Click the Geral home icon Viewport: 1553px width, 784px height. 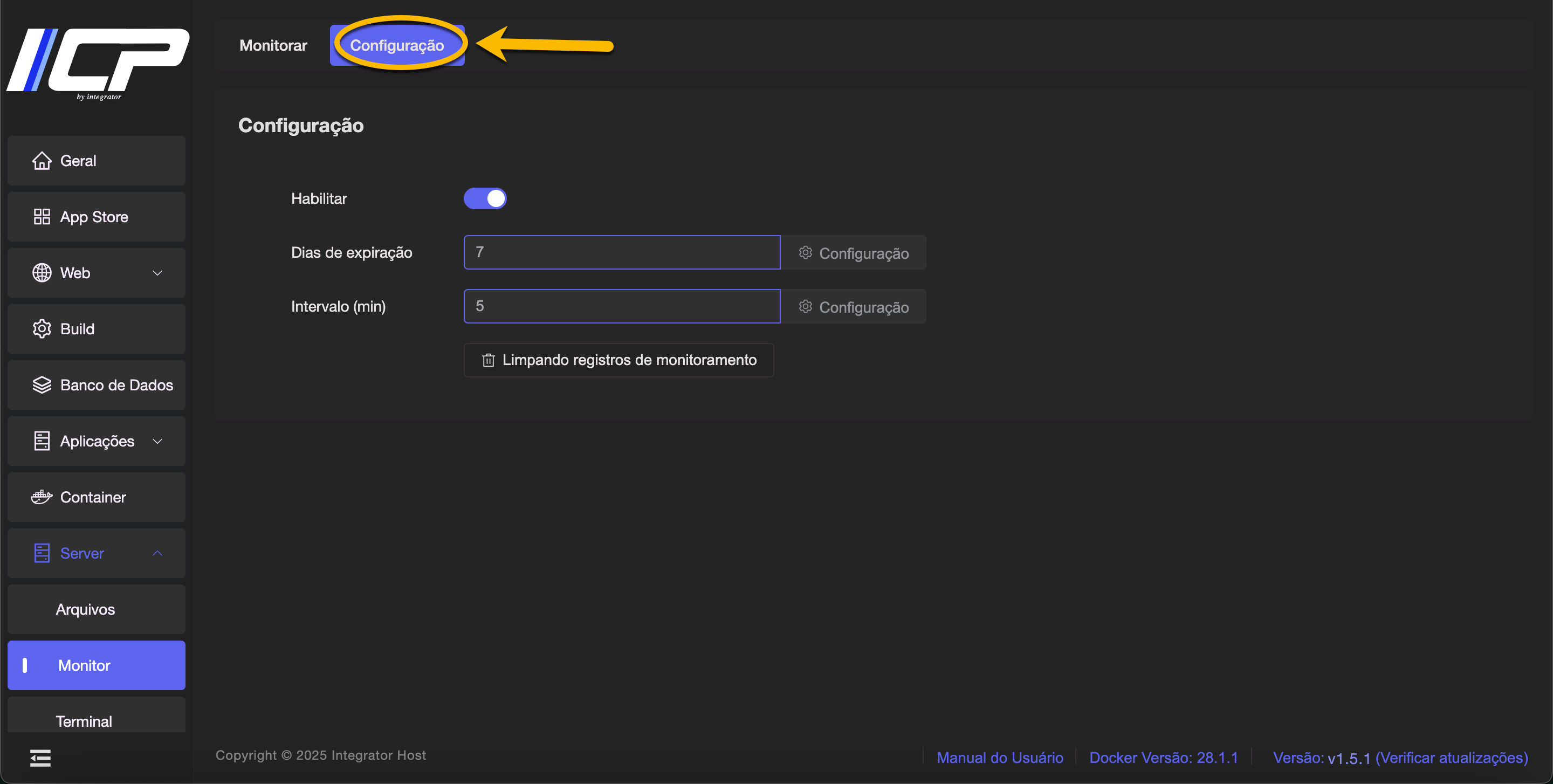click(42, 161)
